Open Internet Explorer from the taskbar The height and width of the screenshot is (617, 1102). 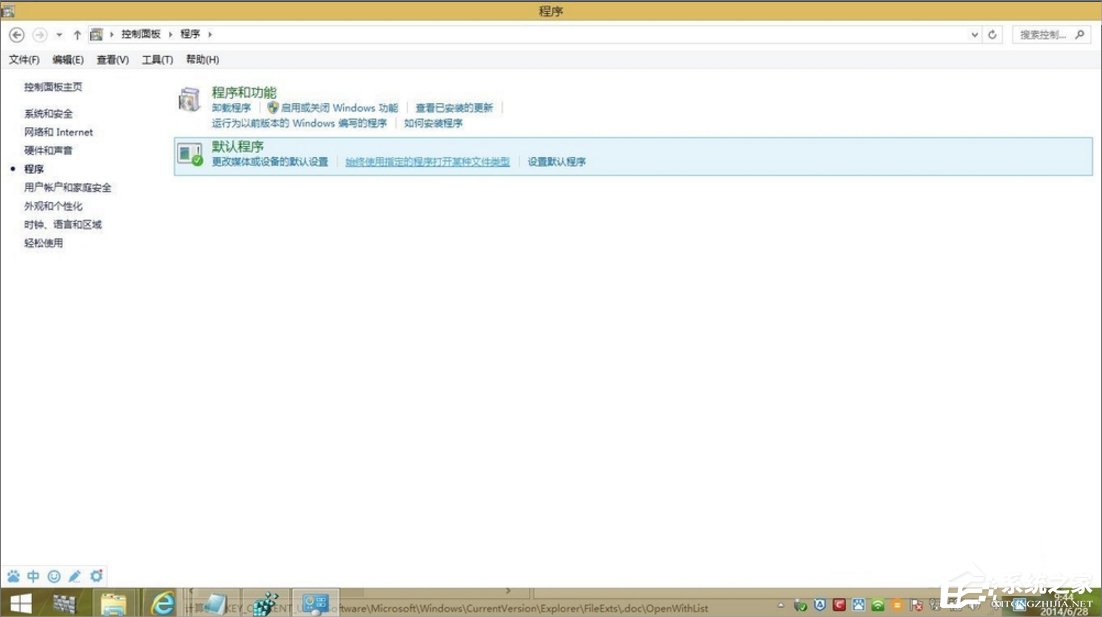[162, 602]
